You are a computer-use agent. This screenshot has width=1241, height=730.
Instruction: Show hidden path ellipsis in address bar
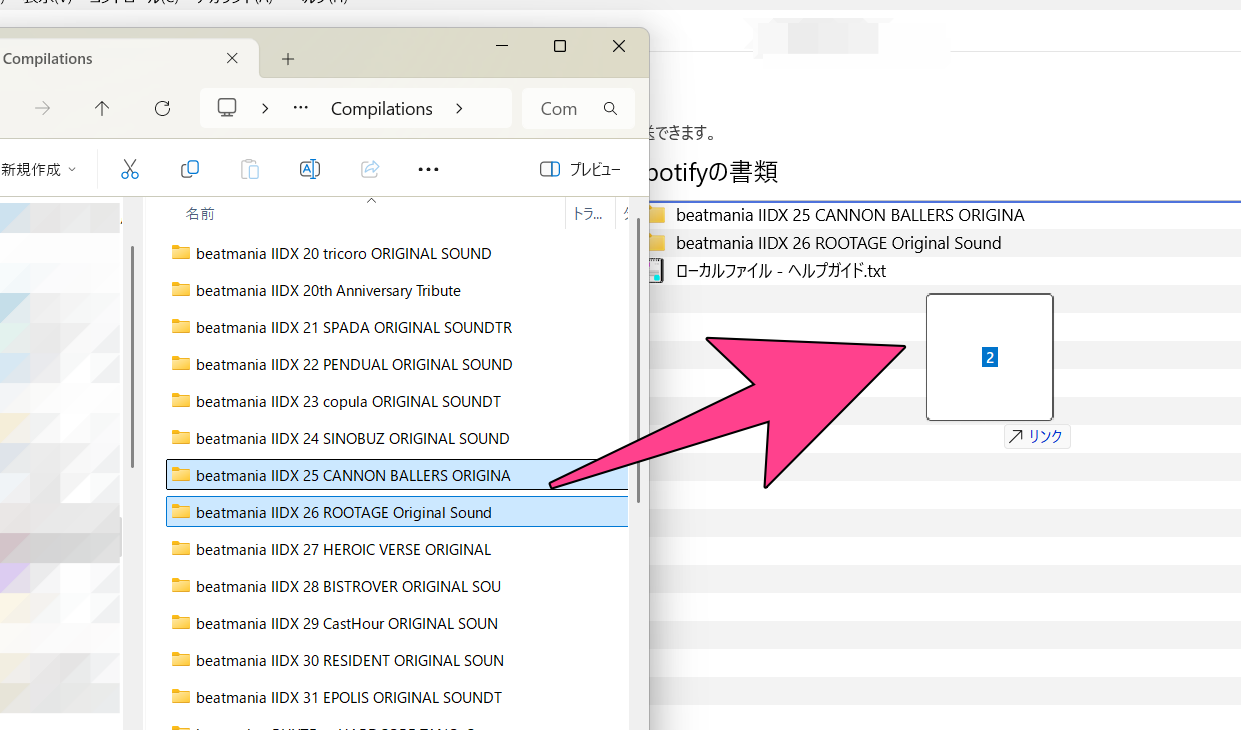tap(301, 108)
